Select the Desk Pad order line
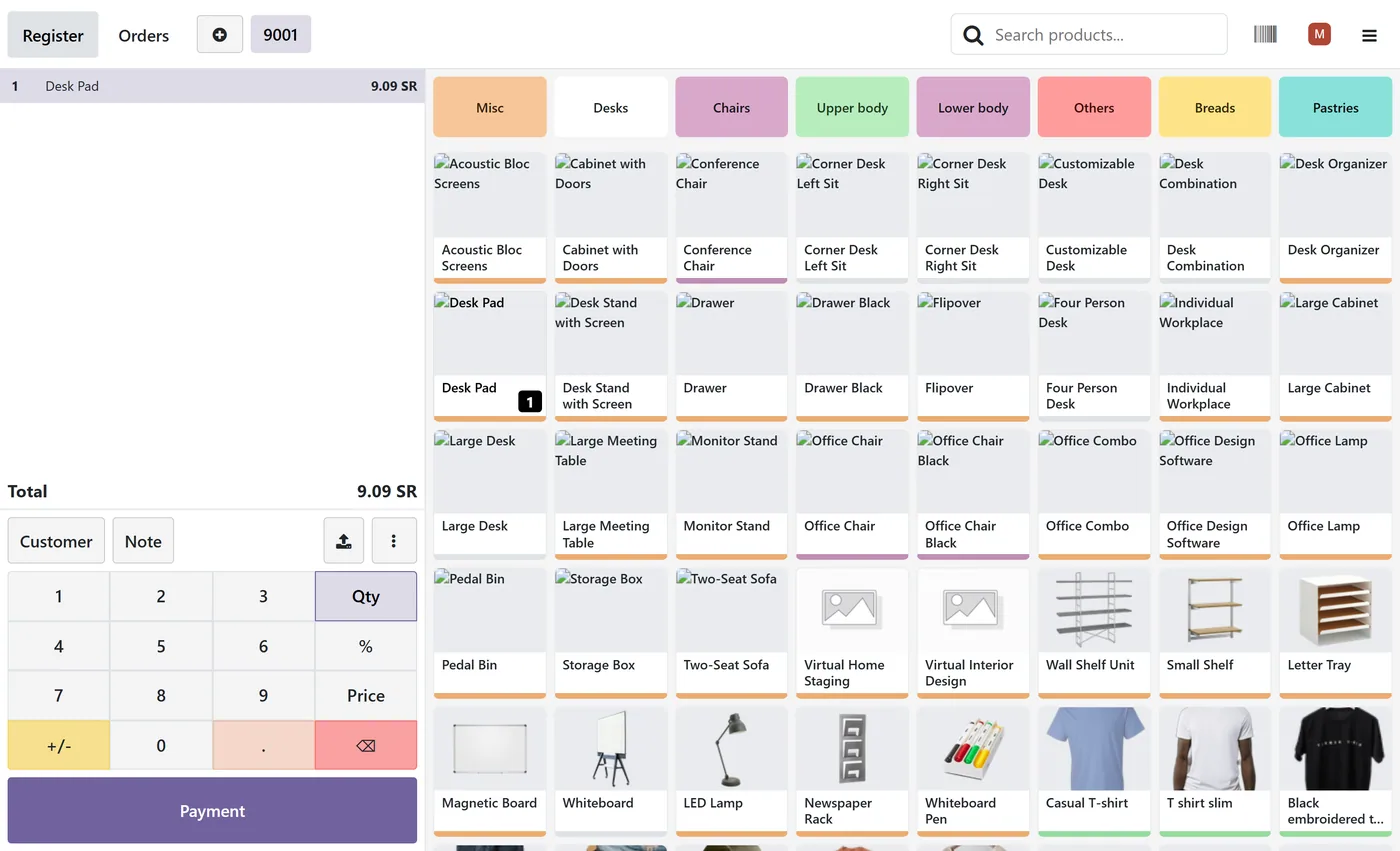This screenshot has height=851, width=1400. (212, 86)
